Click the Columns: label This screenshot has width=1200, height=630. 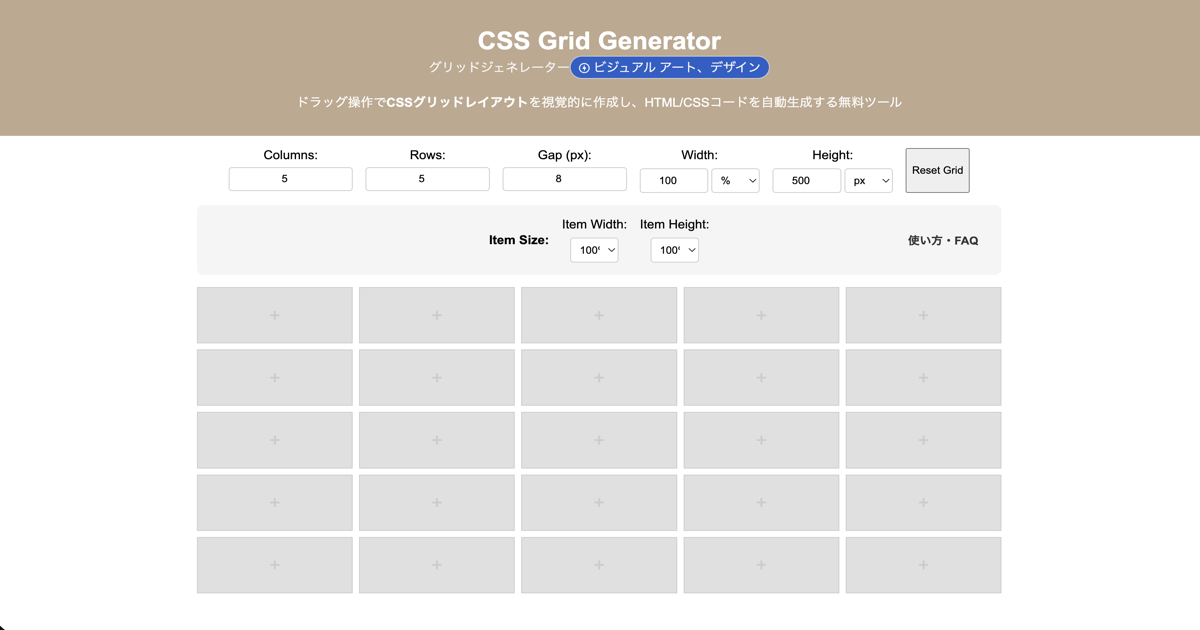pos(290,155)
